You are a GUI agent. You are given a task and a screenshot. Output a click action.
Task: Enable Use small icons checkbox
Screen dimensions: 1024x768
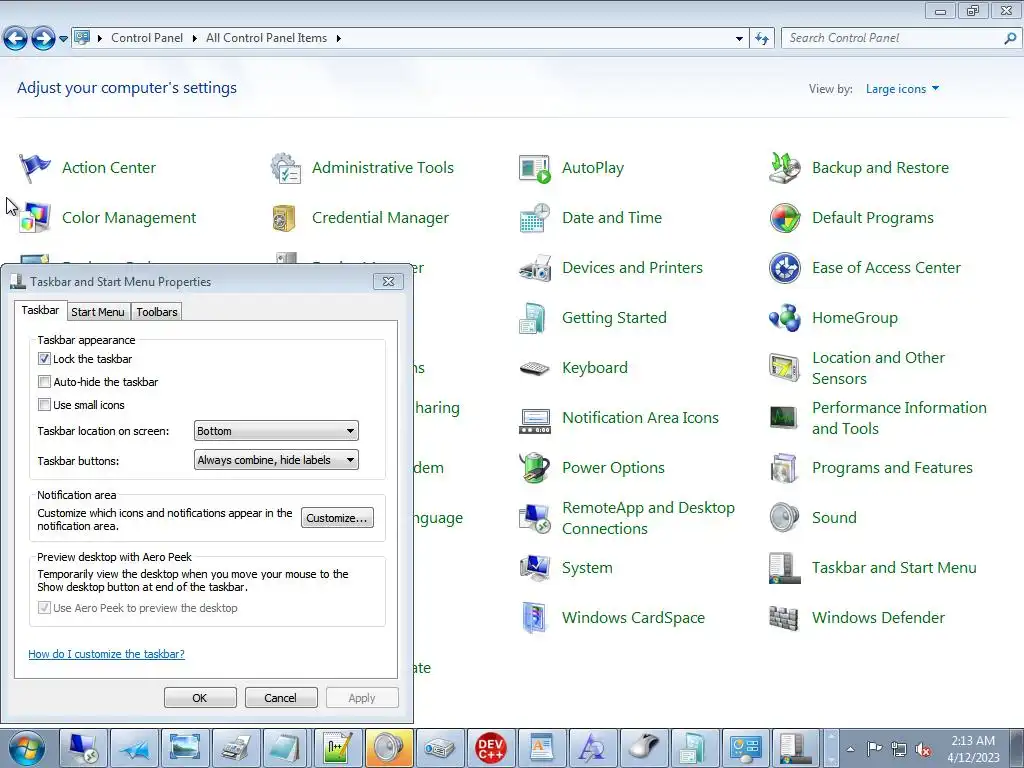(44, 404)
